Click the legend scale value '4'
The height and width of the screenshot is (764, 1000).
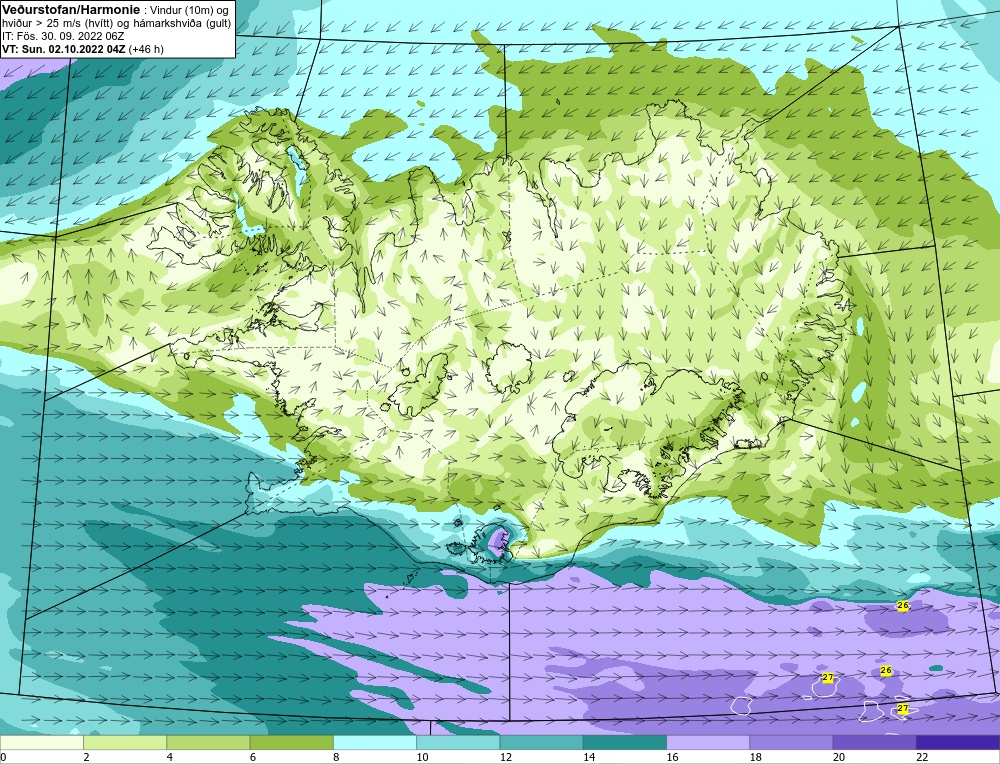(x=170, y=757)
